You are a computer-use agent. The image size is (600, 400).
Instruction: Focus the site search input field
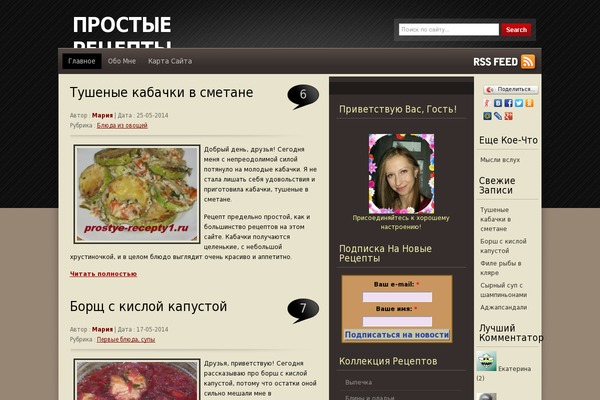[x=448, y=29]
